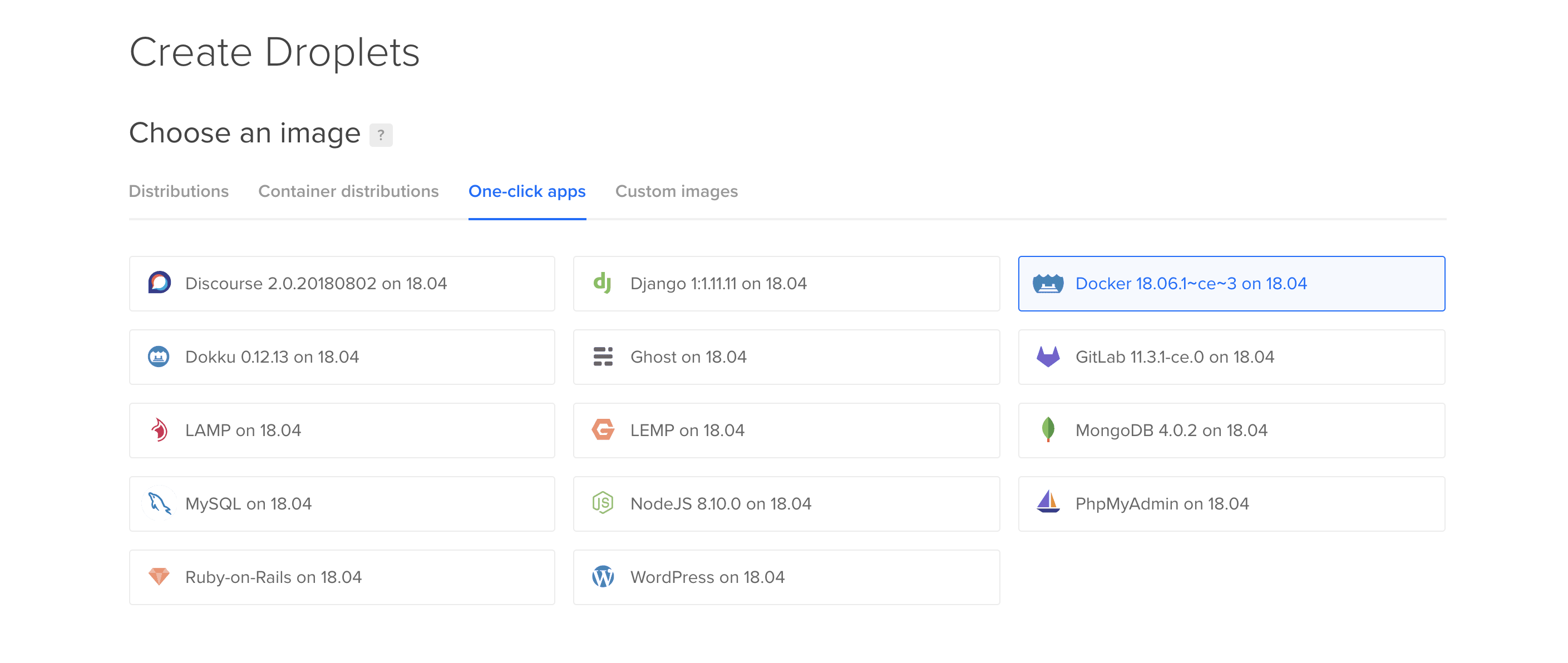Click the PhpMyAdmin sailboat icon
The image size is (1568, 663).
(1048, 502)
